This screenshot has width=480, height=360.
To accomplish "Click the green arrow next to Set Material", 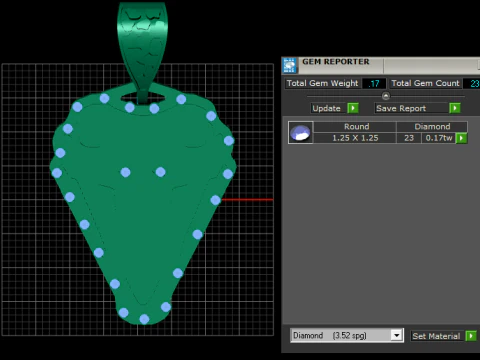I will (x=471, y=336).
